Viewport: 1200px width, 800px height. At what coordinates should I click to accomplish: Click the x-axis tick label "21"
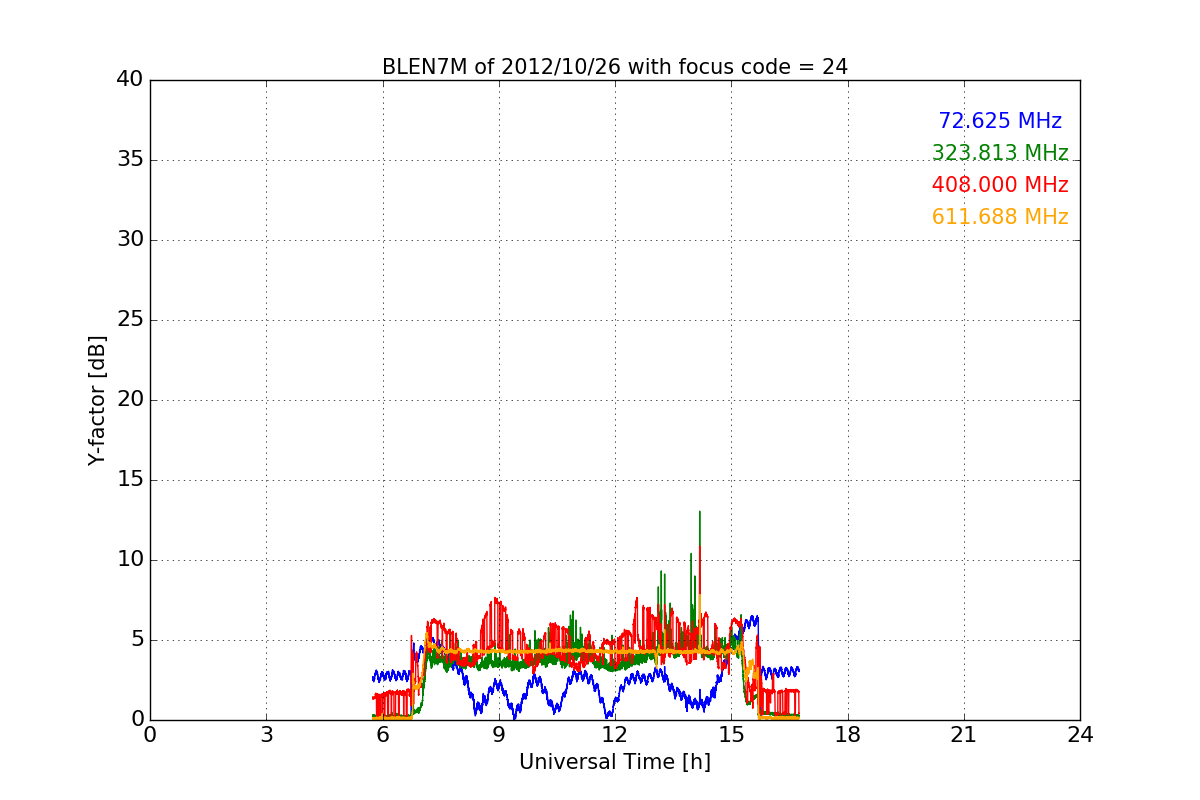(x=964, y=734)
